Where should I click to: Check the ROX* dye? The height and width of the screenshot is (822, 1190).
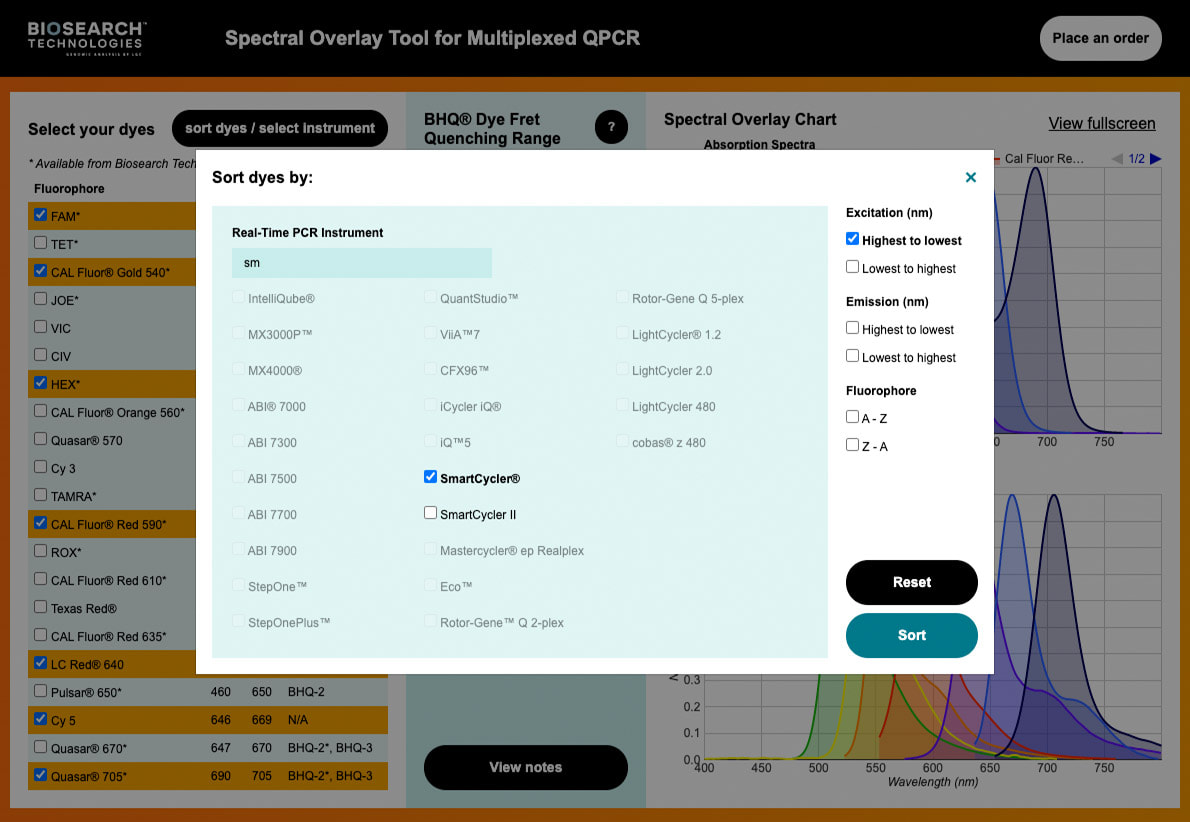[40, 551]
